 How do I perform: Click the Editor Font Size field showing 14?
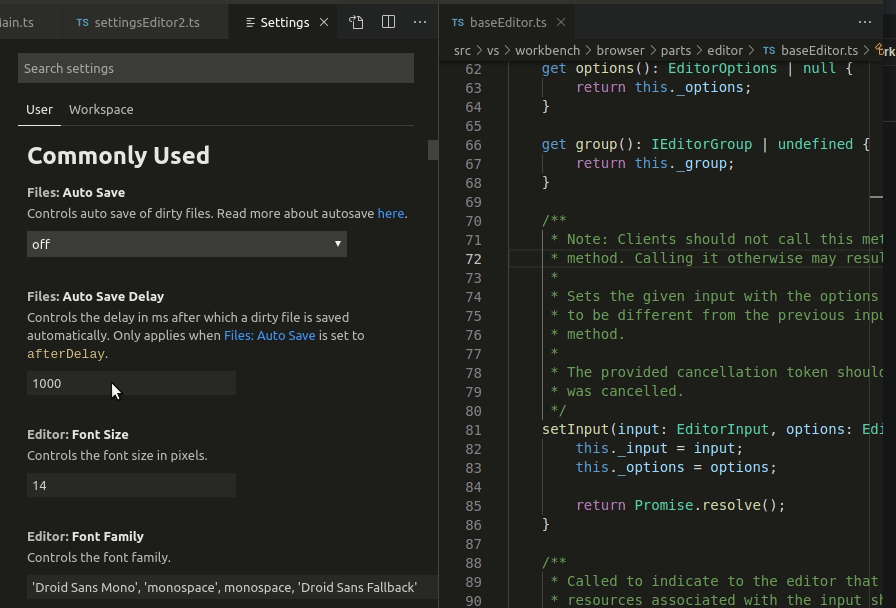click(x=130, y=485)
